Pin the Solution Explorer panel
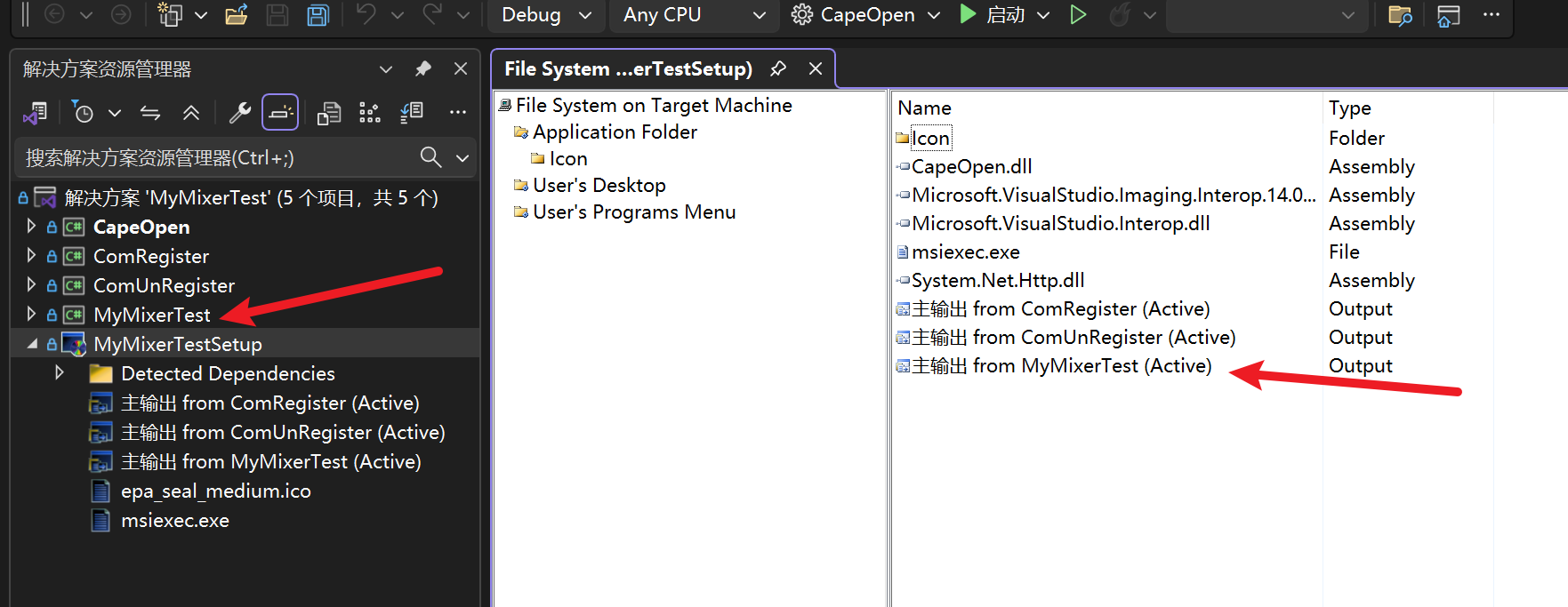Screen dimensions: 1568x607 click(423, 68)
